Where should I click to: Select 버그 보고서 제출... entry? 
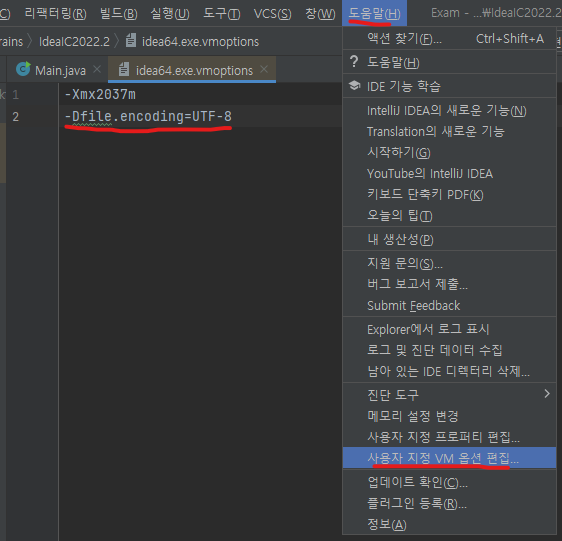click(449, 284)
